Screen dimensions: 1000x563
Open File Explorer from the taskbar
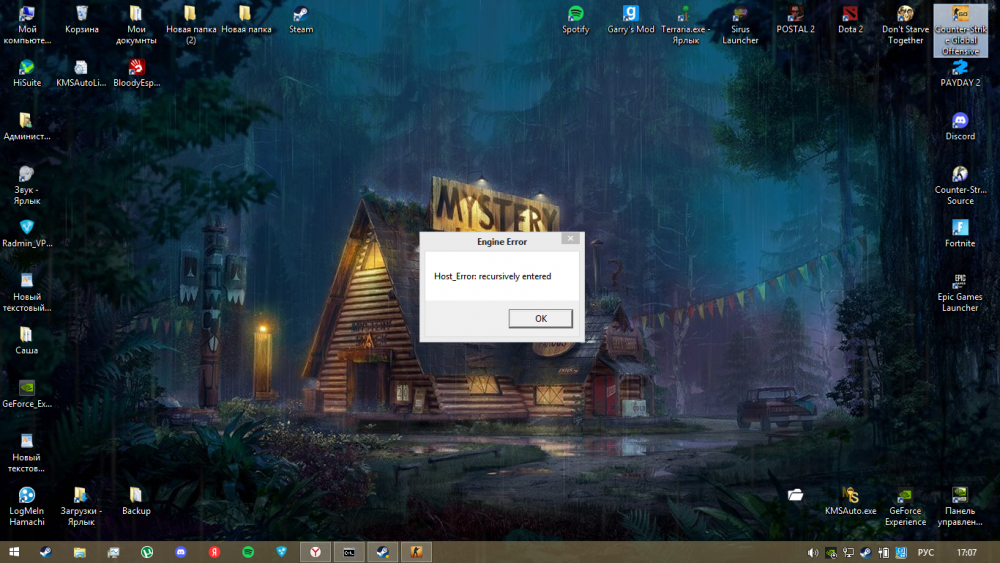[79, 552]
